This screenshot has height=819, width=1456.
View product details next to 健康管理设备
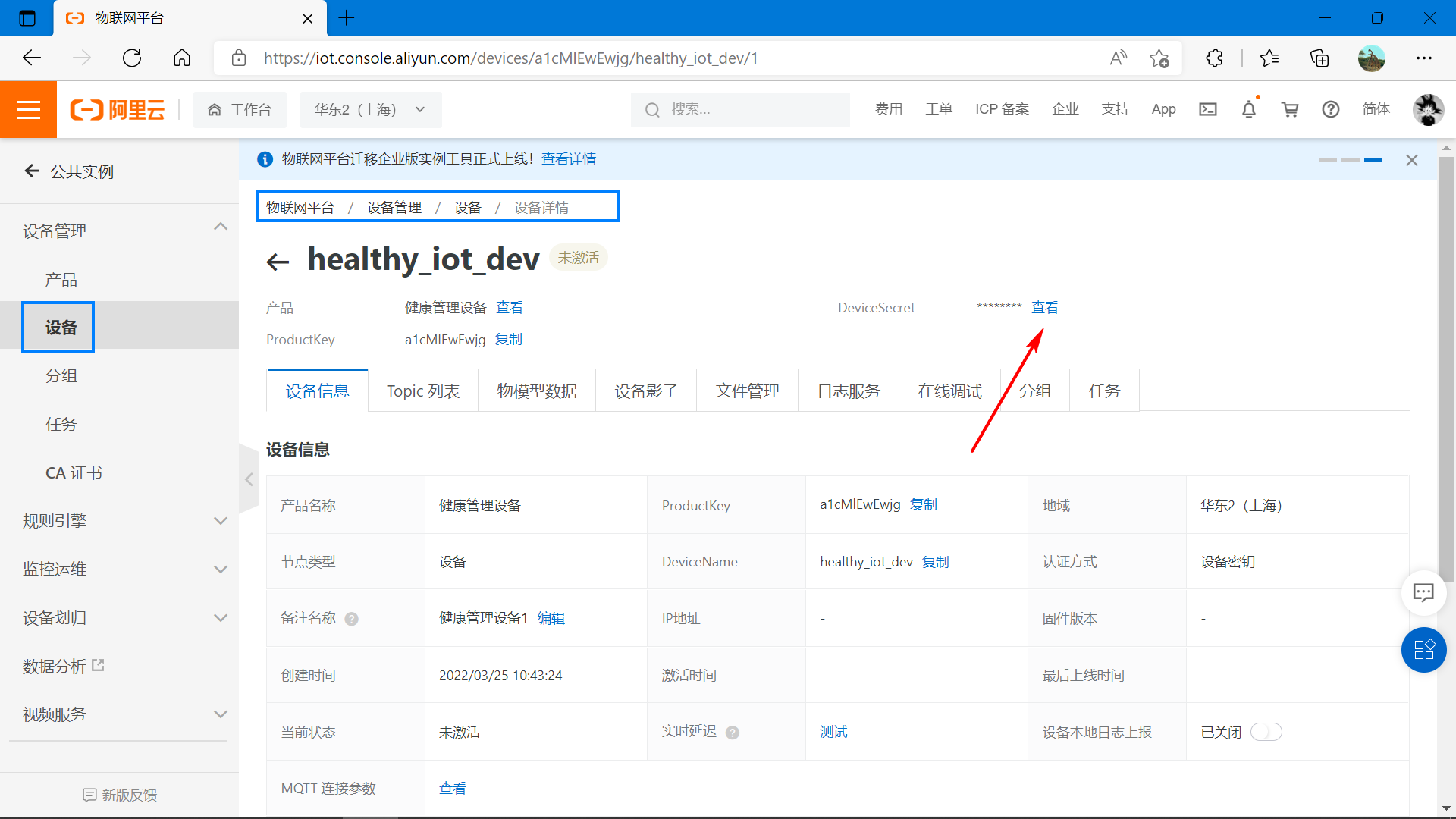[510, 308]
